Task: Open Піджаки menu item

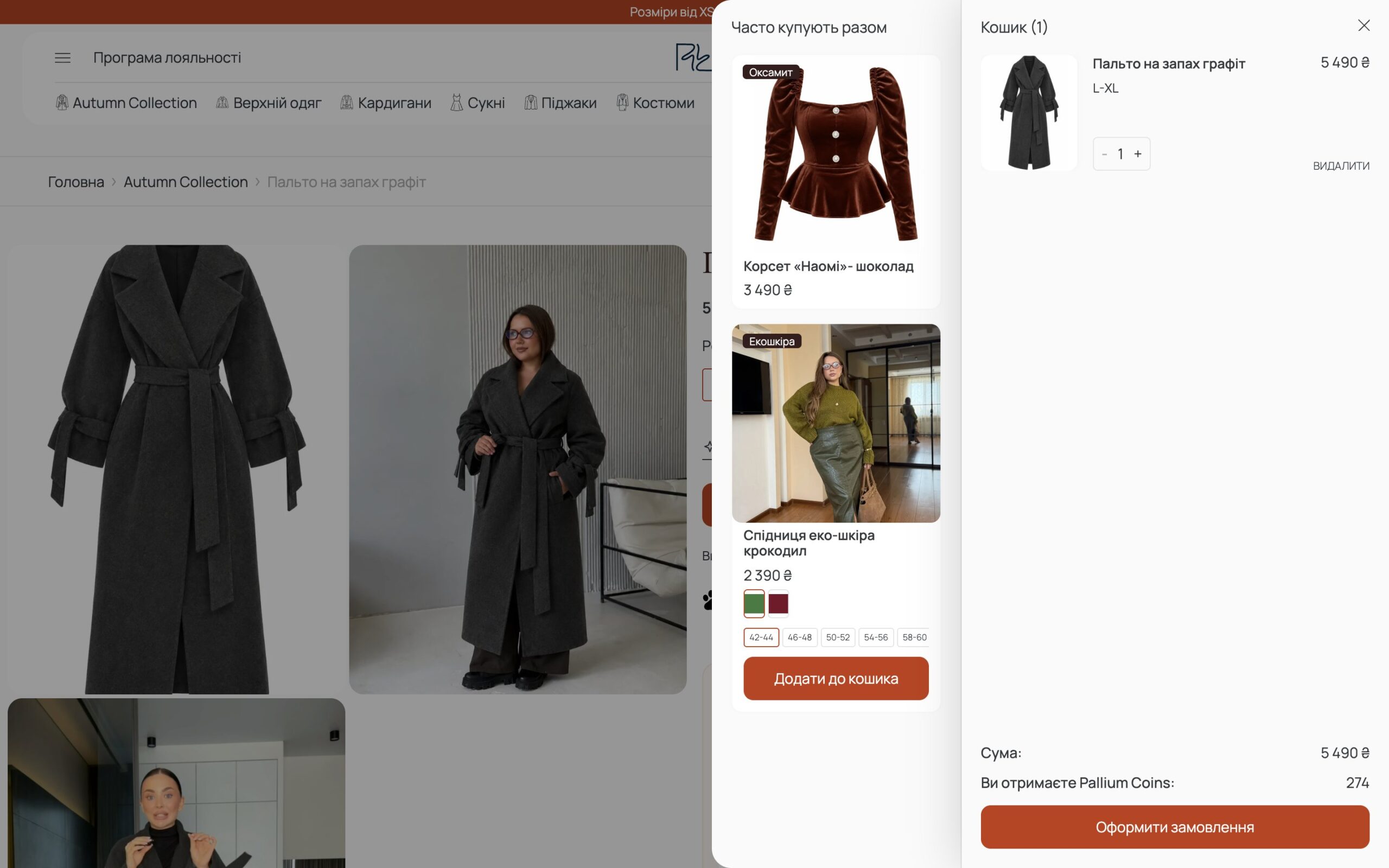Action: tap(569, 103)
